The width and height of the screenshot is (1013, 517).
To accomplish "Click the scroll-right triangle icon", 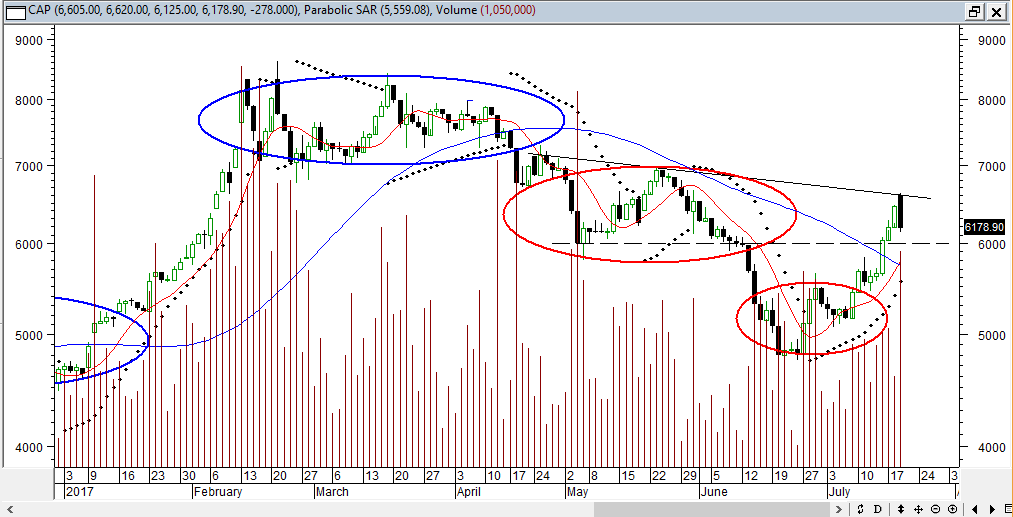I will (x=992, y=509).
